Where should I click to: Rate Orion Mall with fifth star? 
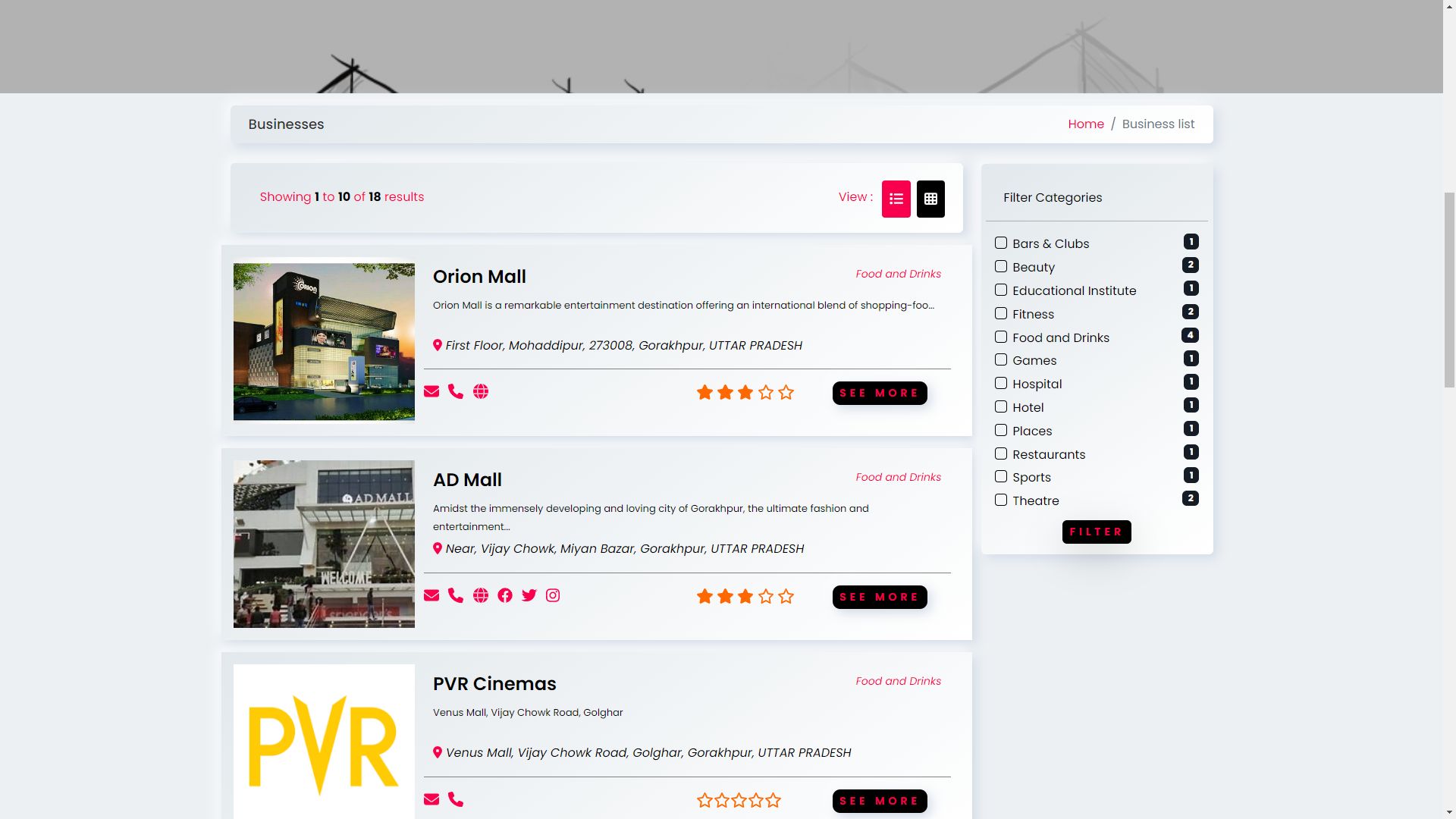coord(786,392)
